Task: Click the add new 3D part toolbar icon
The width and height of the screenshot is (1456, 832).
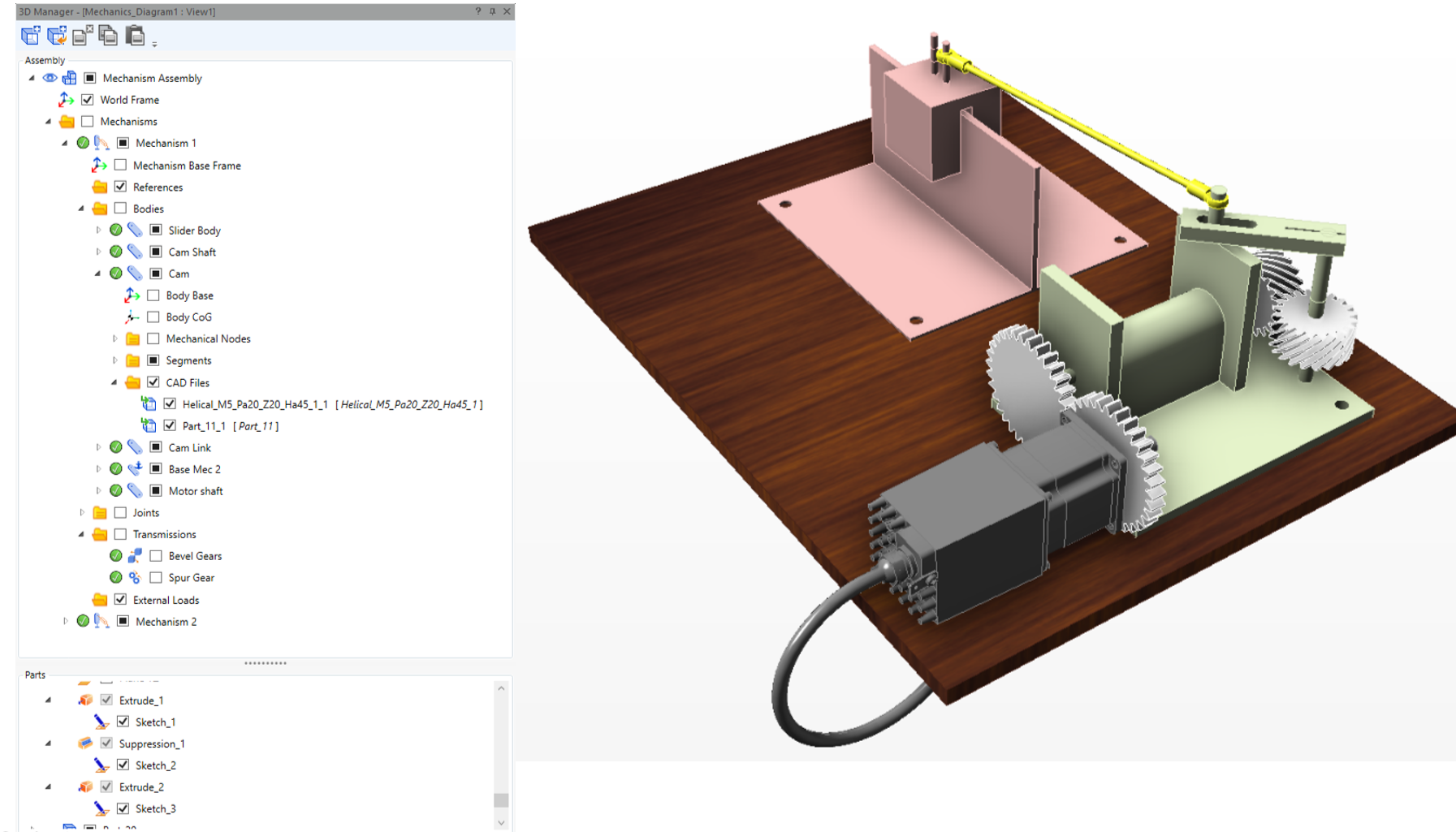Action: tap(31, 36)
